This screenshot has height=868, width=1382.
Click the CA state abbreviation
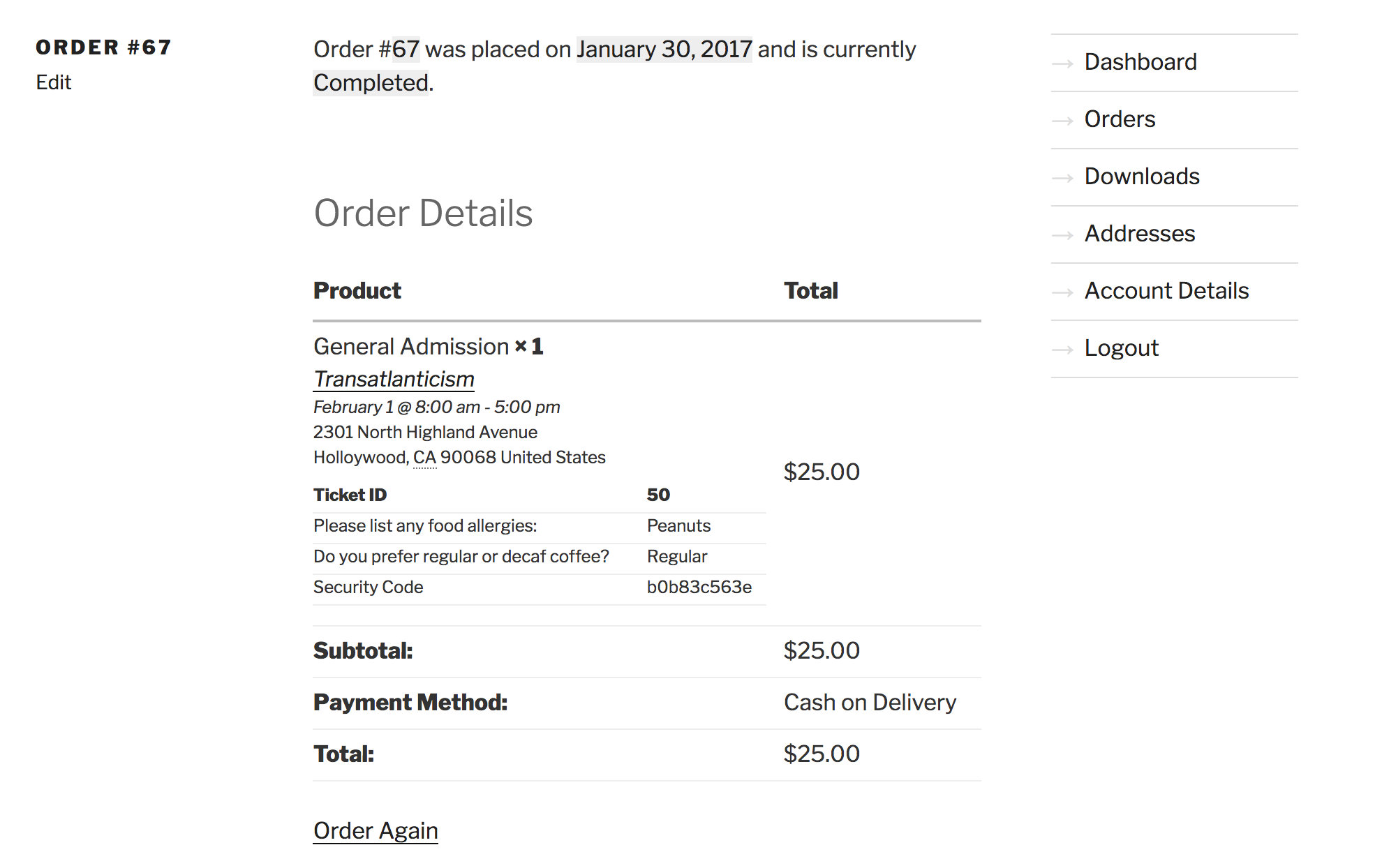[424, 458]
